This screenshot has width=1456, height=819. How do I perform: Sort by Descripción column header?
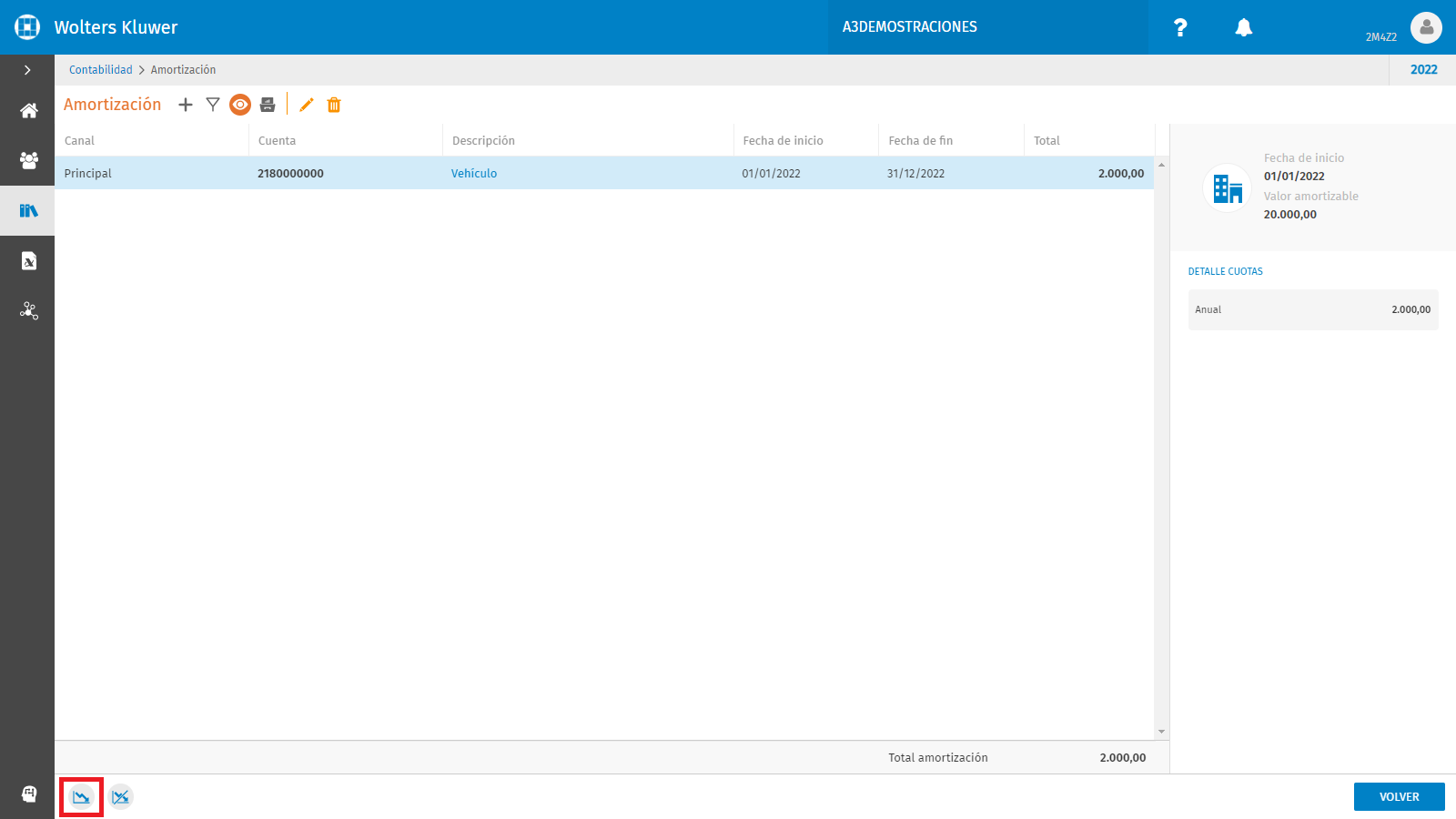pos(483,141)
